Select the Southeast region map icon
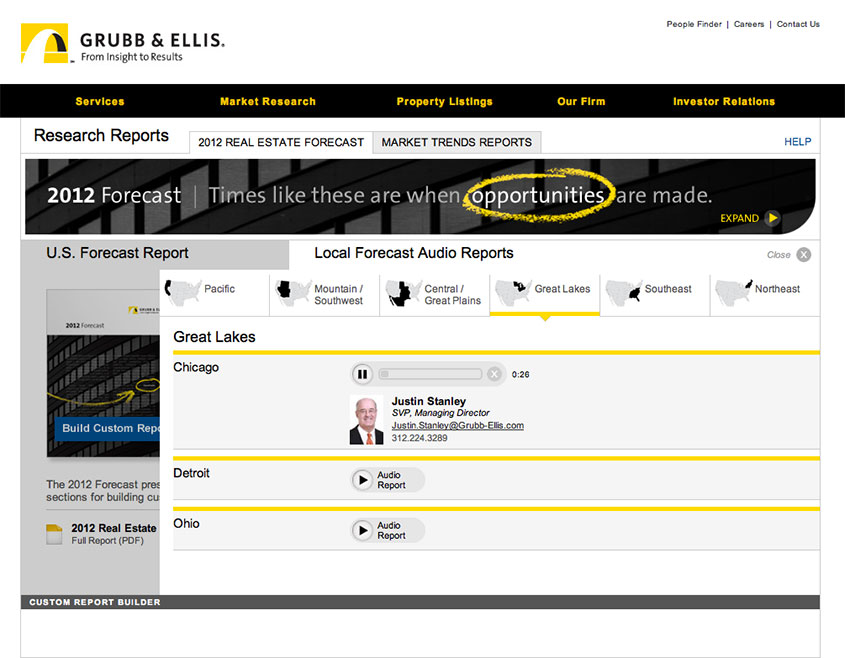This screenshot has height=658, width=845. point(625,291)
